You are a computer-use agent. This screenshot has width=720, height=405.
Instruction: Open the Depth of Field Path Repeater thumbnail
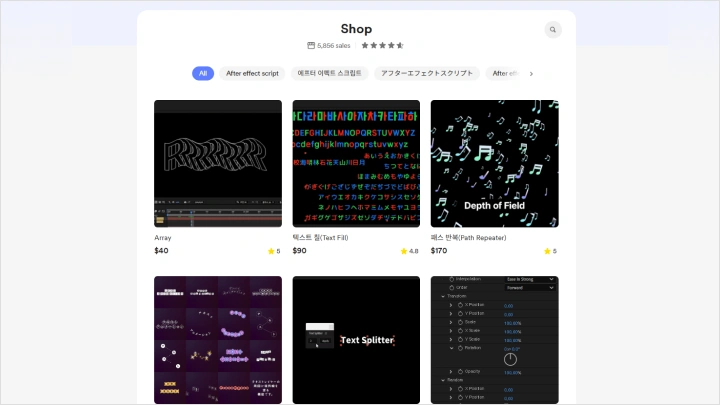[495, 163]
